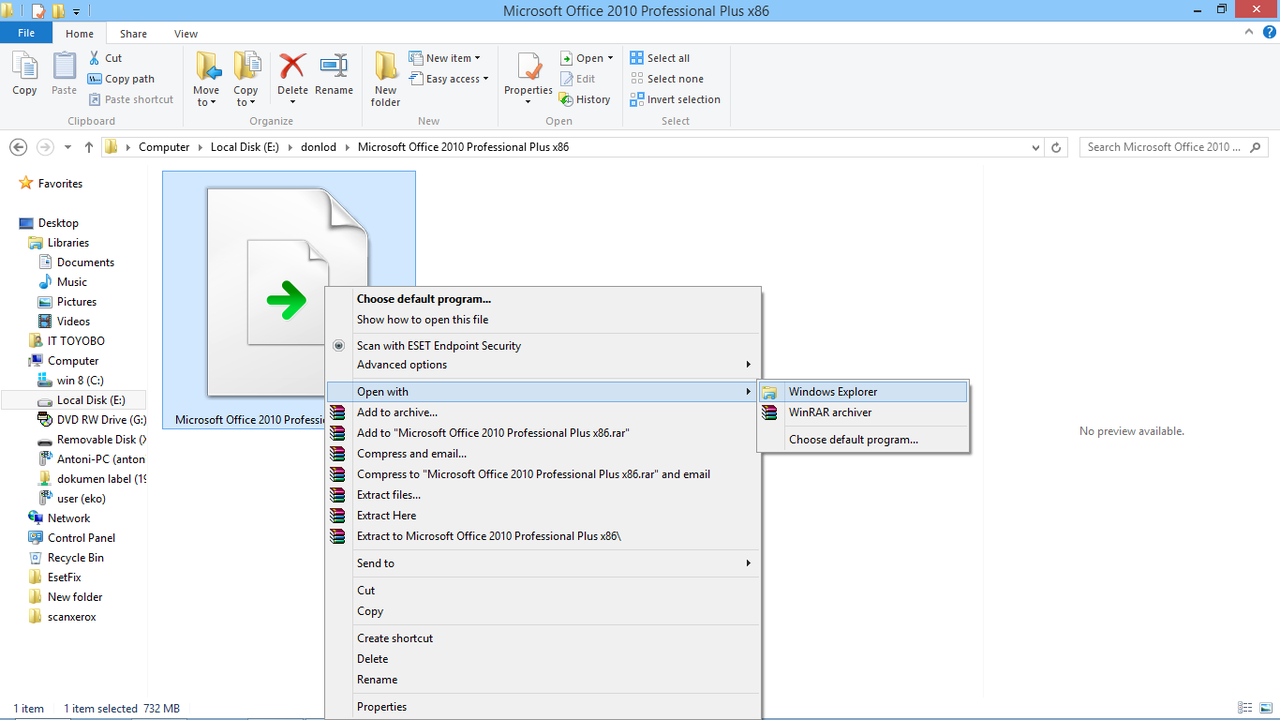Viewport: 1280px width, 720px height.
Task: Switch to the View ribbon tab
Action: point(186,33)
